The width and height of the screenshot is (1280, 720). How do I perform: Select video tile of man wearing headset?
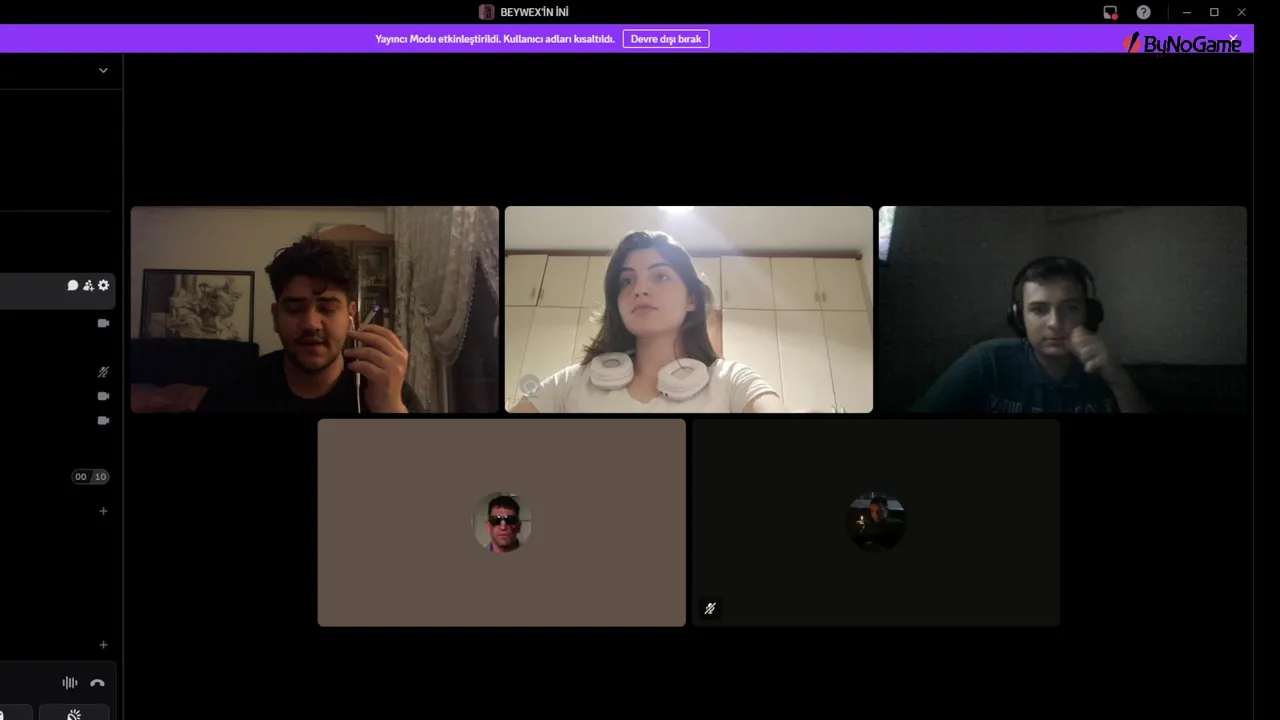click(x=1063, y=309)
